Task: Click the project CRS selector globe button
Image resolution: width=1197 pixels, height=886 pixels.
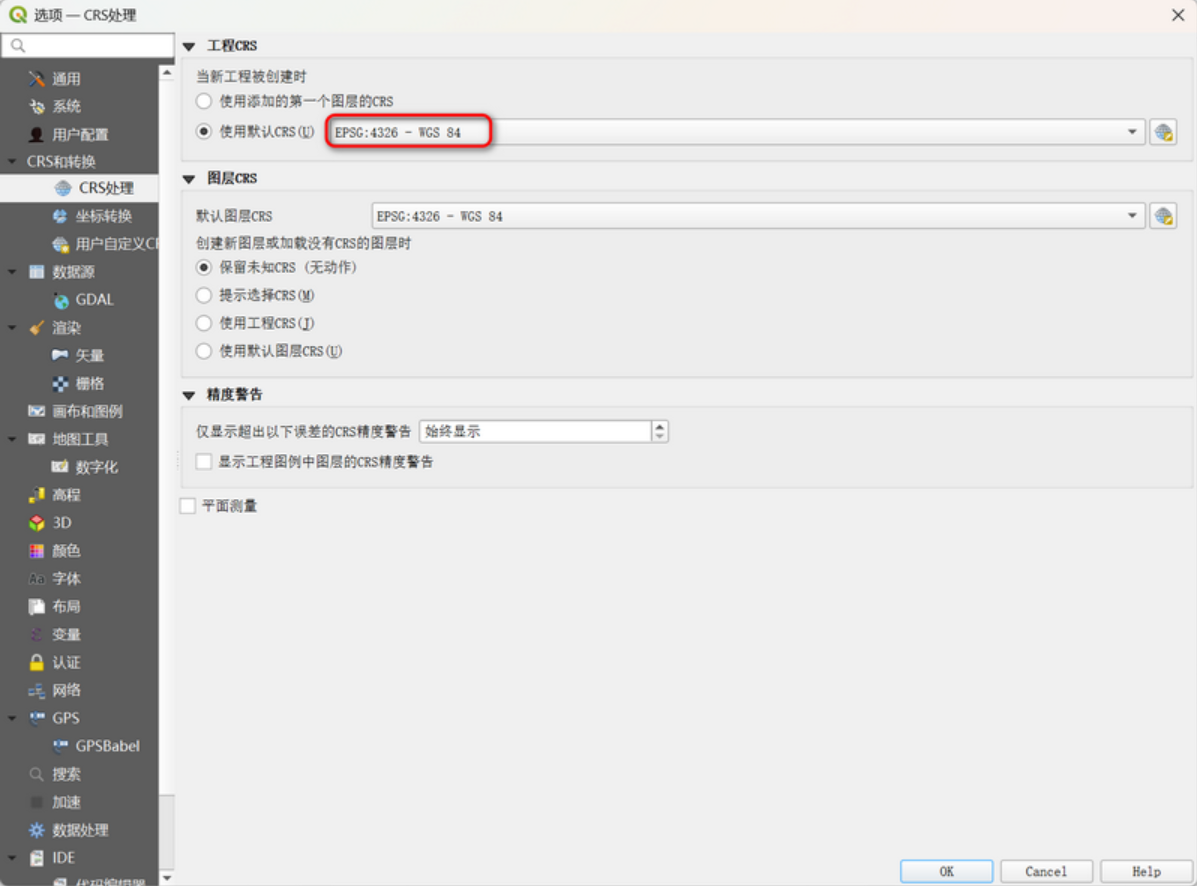Action: 1163,132
